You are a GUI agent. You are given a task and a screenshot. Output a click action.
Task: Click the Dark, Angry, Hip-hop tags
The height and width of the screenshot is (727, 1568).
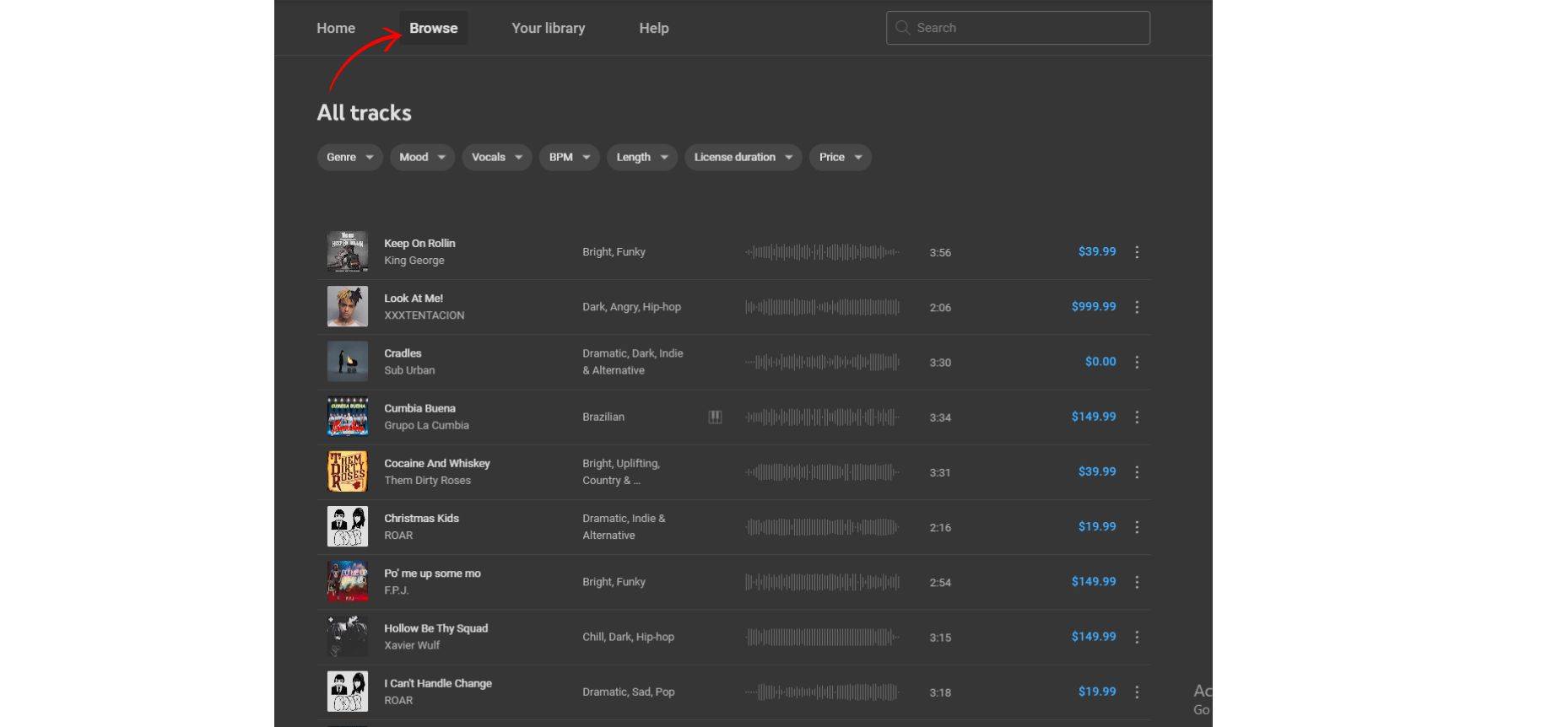tap(631, 307)
